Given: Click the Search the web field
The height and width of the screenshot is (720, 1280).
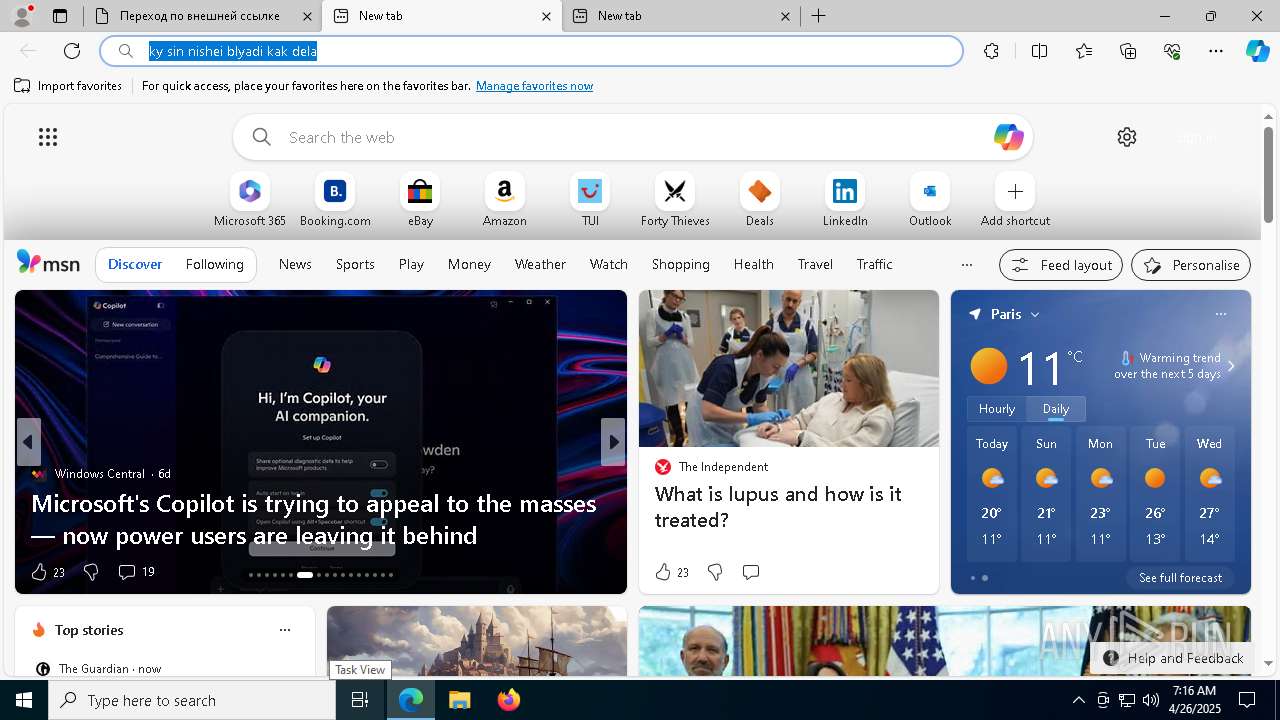Looking at the screenshot, I should pyautogui.click(x=633, y=137).
